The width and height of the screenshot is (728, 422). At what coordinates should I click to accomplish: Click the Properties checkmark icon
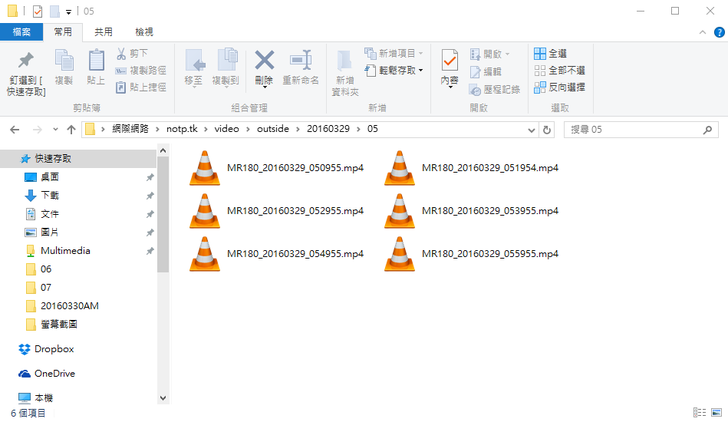pos(449,60)
